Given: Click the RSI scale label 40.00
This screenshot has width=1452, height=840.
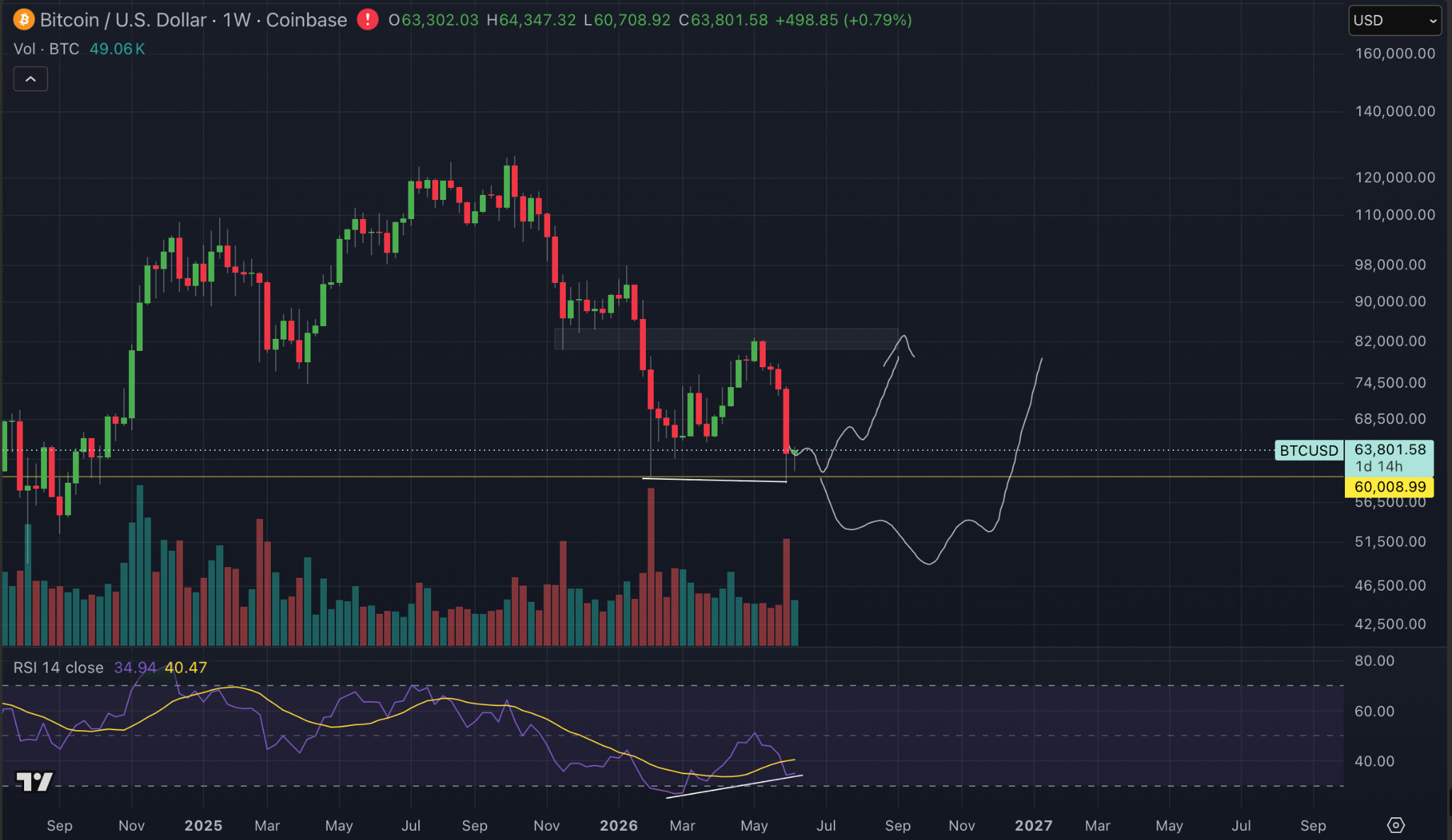Looking at the screenshot, I should (x=1374, y=761).
